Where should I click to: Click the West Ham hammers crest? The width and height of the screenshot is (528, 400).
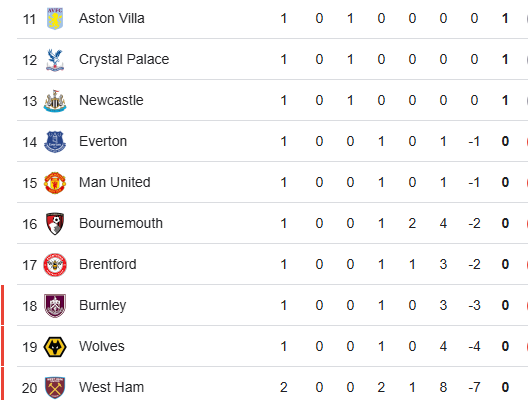click(55, 388)
